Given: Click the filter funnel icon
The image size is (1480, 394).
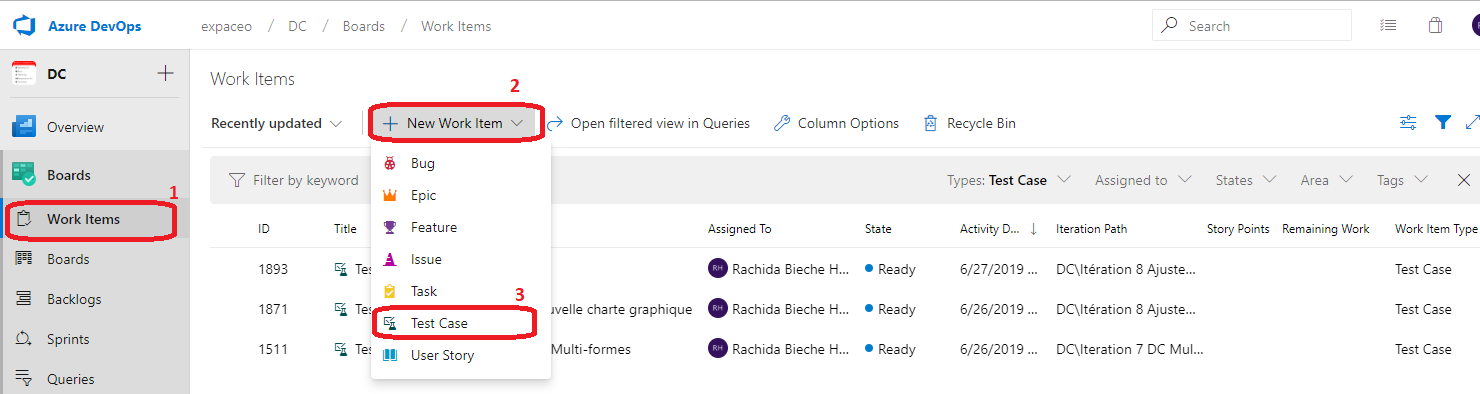Looking at the screenshot, I should 1442,122.
